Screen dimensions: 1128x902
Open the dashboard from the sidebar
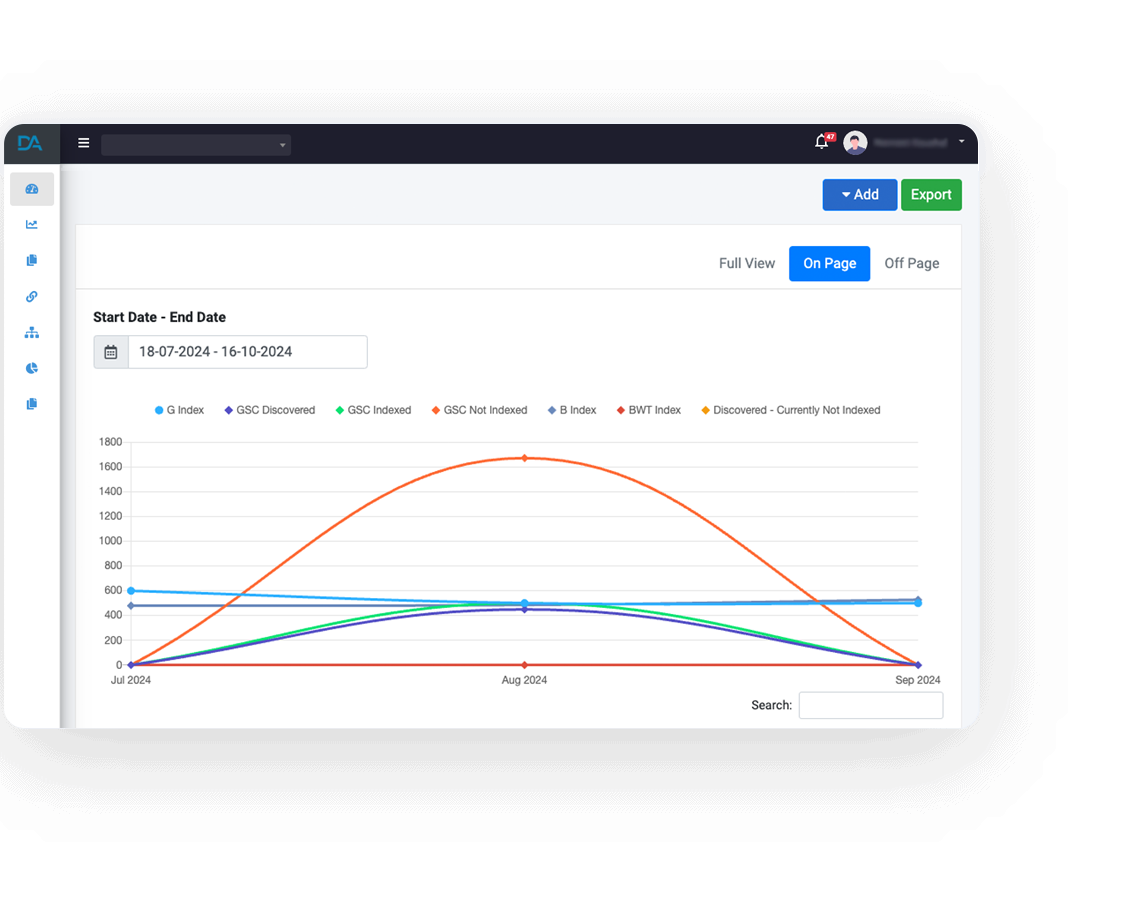click(x=32, y=188)
